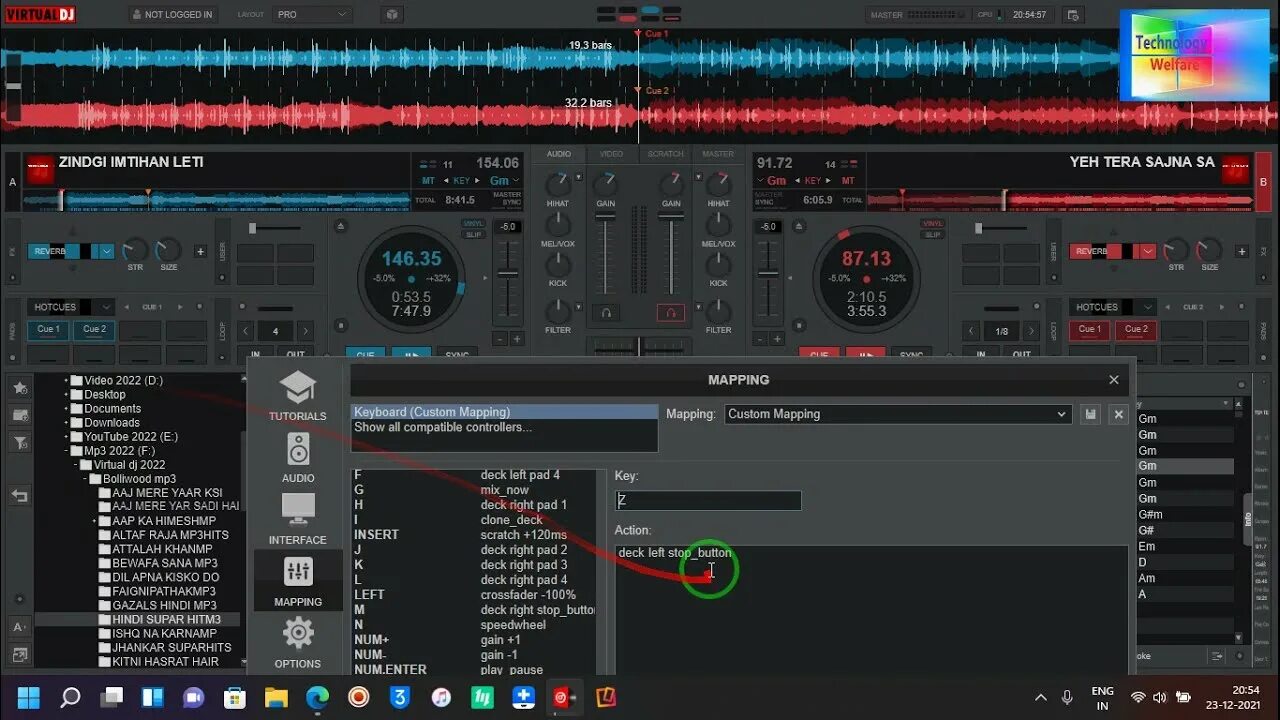Halve loop size on left deck loop control
Image resolution: width=1280 pixels, height=720 pixels.
246,331
